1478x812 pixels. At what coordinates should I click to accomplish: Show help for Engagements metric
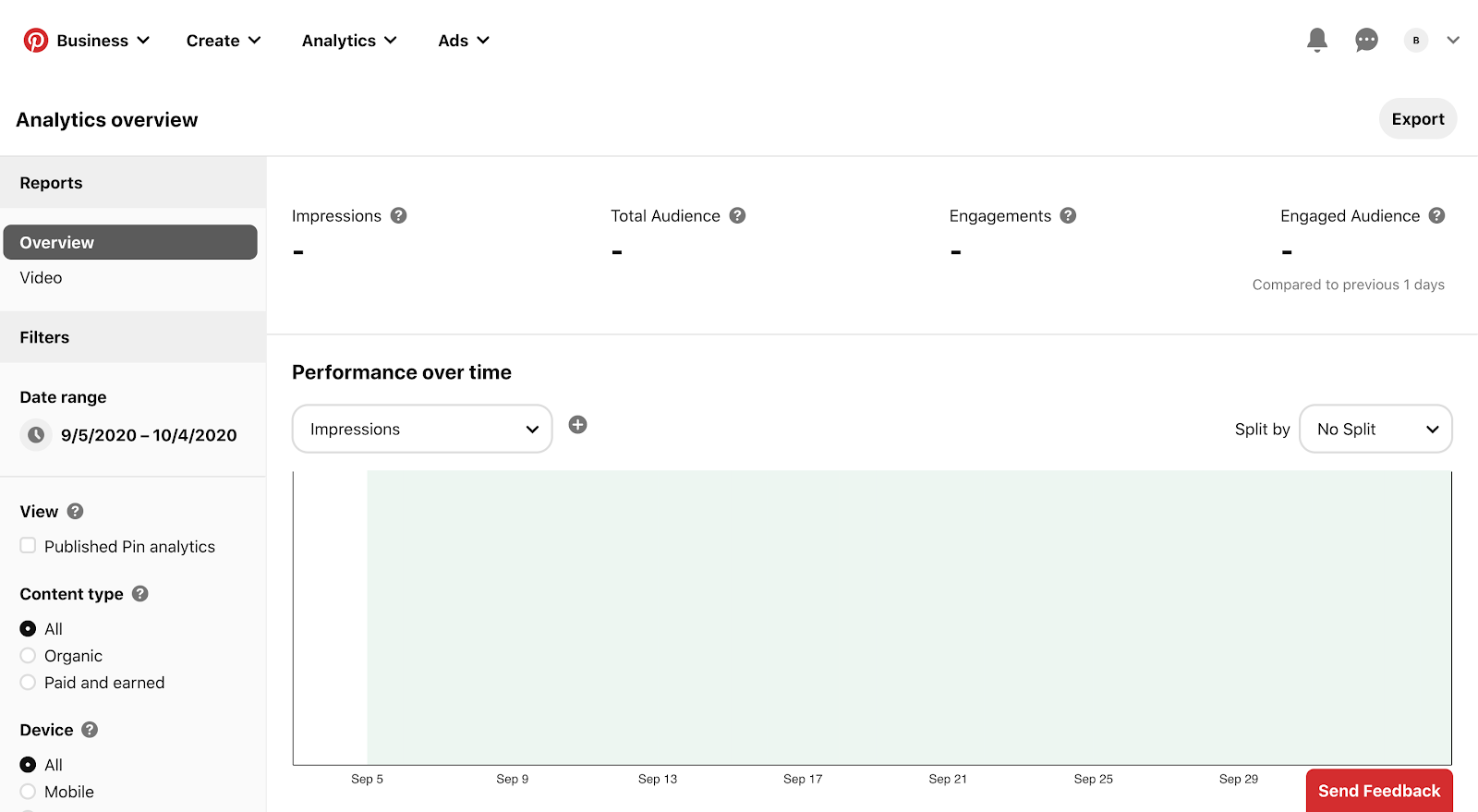pyautogui.click(x=1068, y=215)
